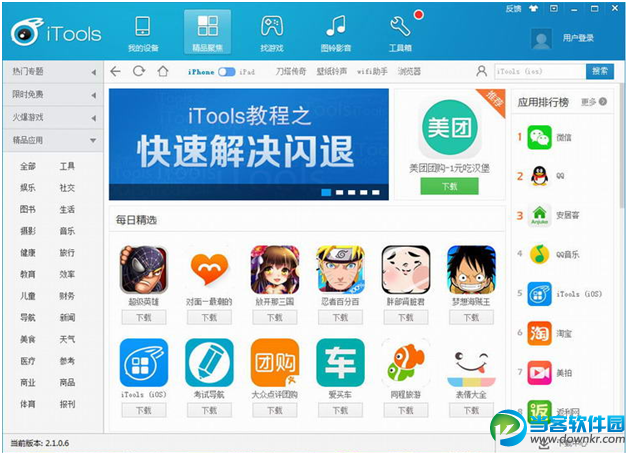Select 天气 category
Image resolution: width=626 pixels, height=453 pixels.
67,339
